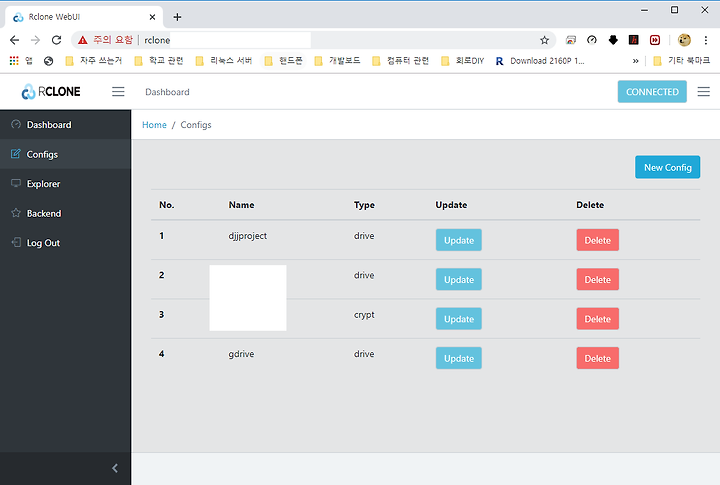Toggle the sidebar hamburger menu icon

pos(118,92)
